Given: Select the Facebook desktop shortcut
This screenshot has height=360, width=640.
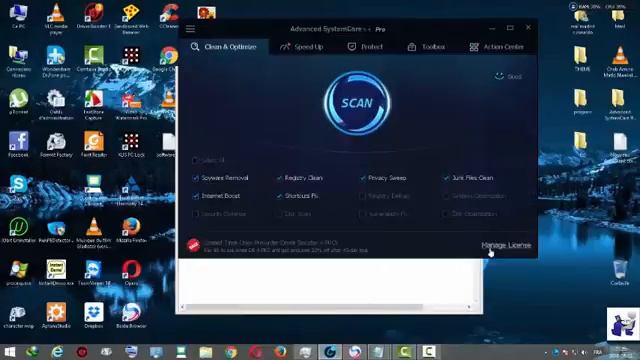Looking at the screenshot, I should tap(18, 145).
